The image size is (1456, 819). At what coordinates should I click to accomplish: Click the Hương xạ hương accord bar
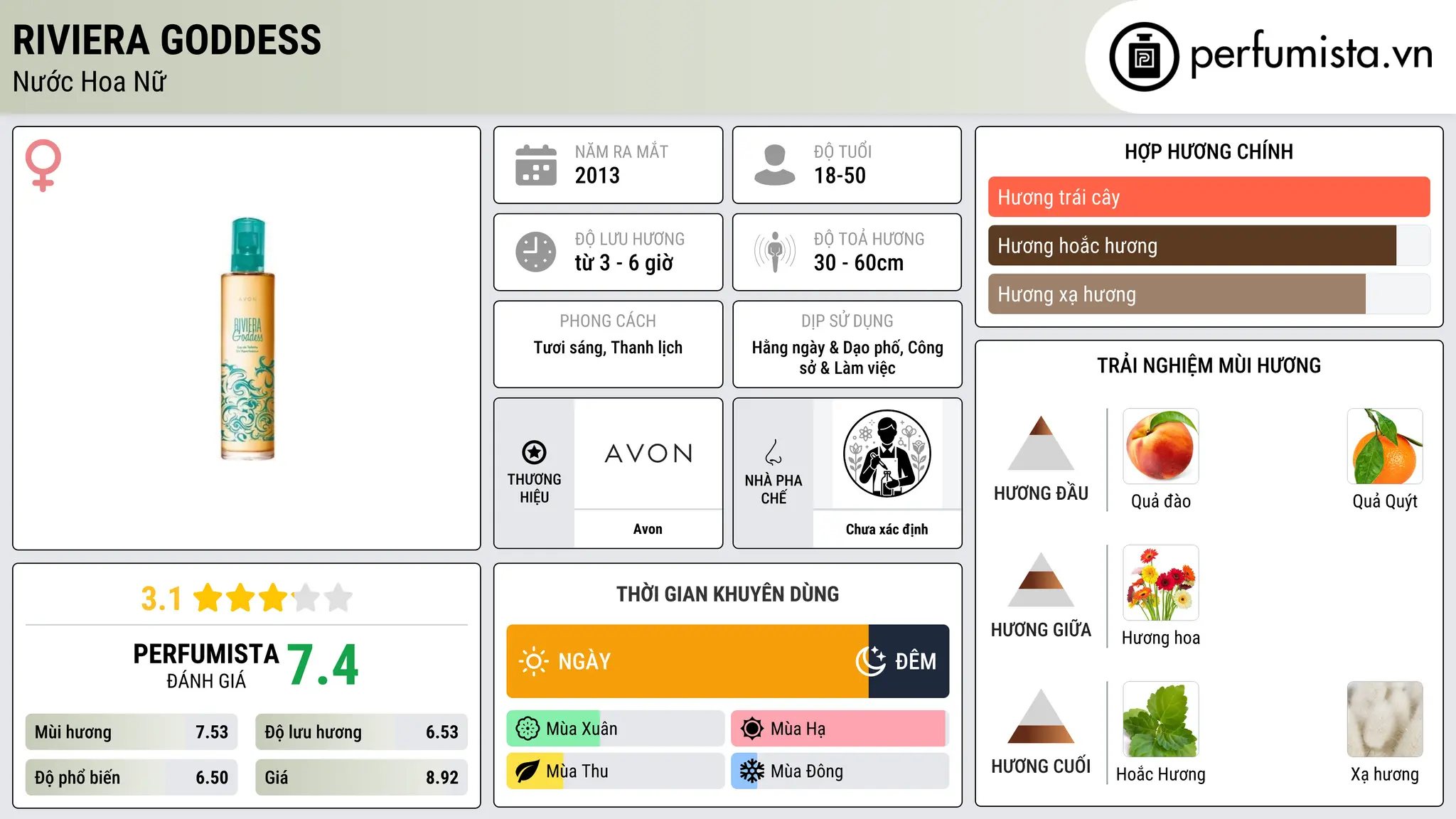click(1209, 294)
